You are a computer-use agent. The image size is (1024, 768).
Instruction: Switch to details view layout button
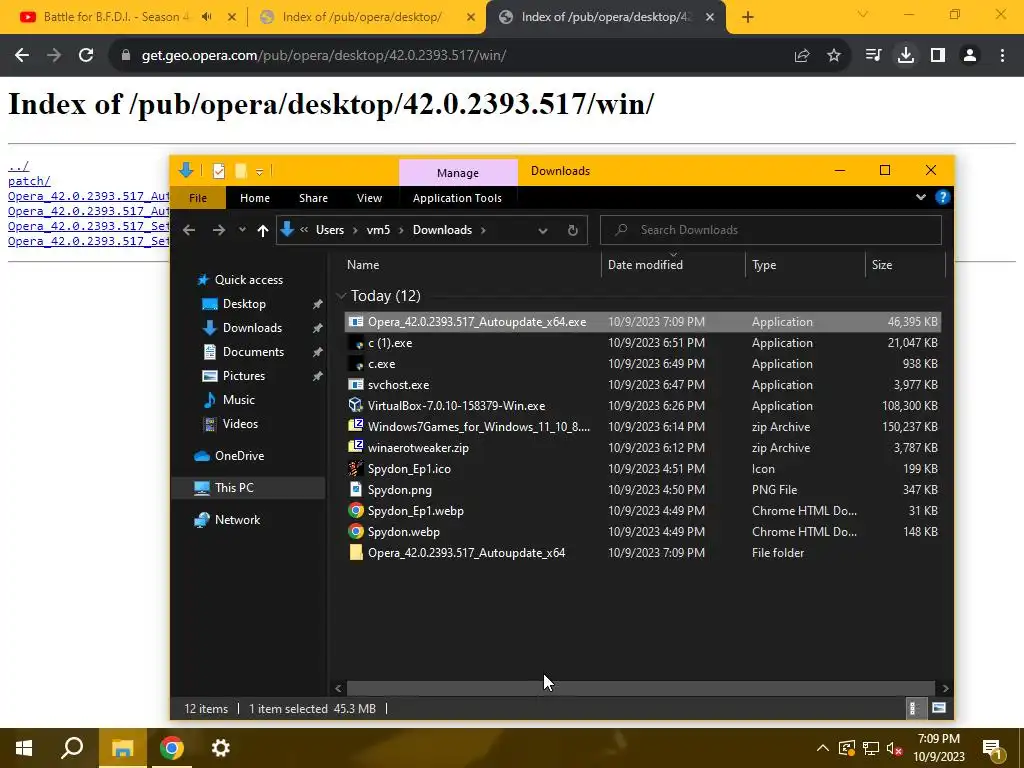(x=914, y=708)
